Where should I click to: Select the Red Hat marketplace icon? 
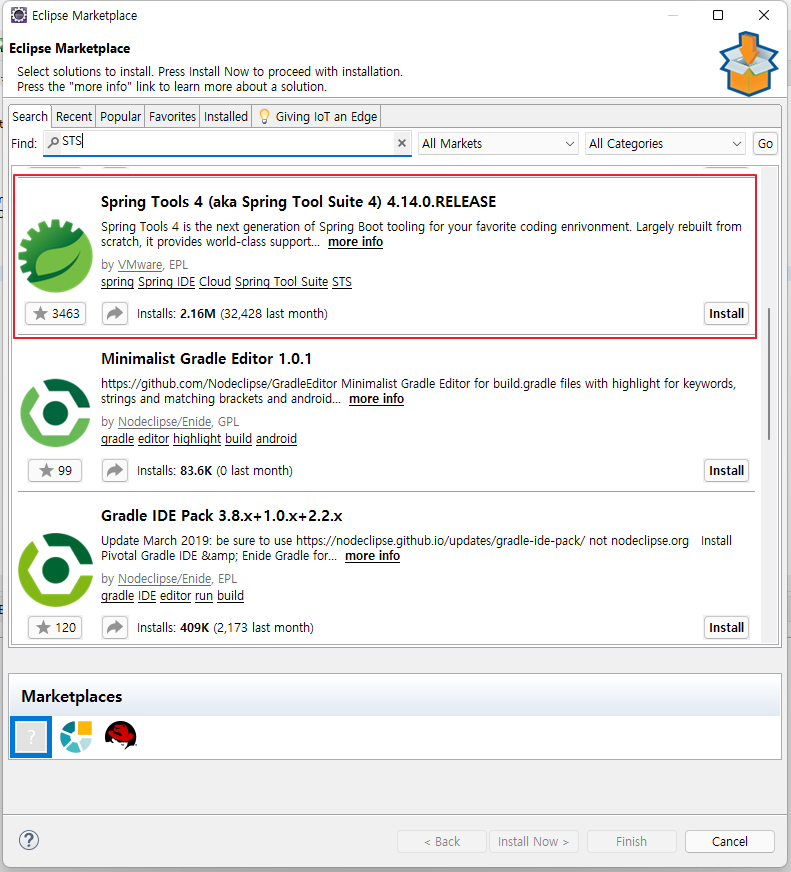click(121, 735)
